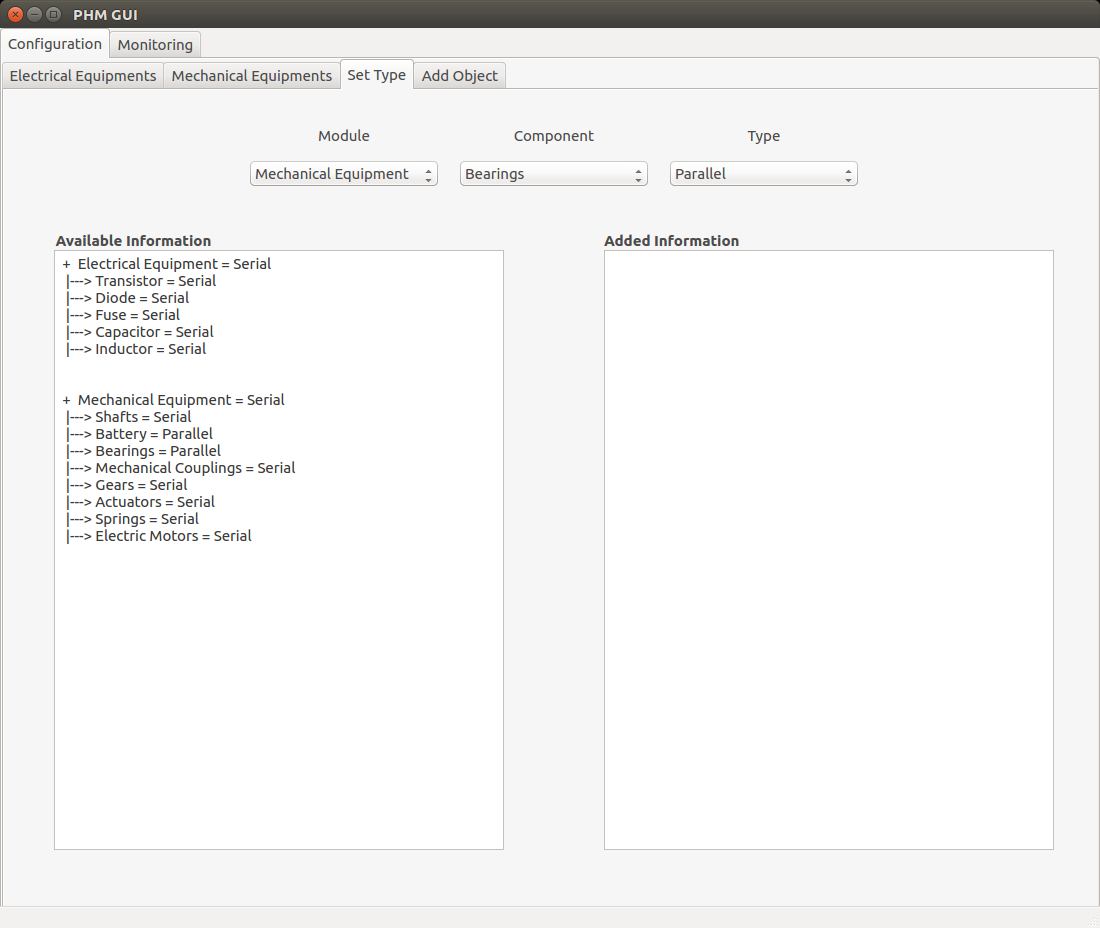This screenshot has width=1100, height=928.
Task: Click inside the Added Information box
Action: 829,550
